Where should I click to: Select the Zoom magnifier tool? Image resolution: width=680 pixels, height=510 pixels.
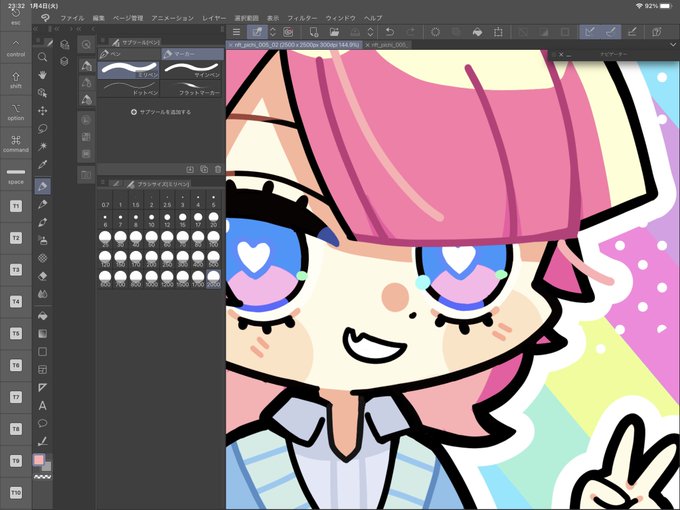(x=42, y=57)
